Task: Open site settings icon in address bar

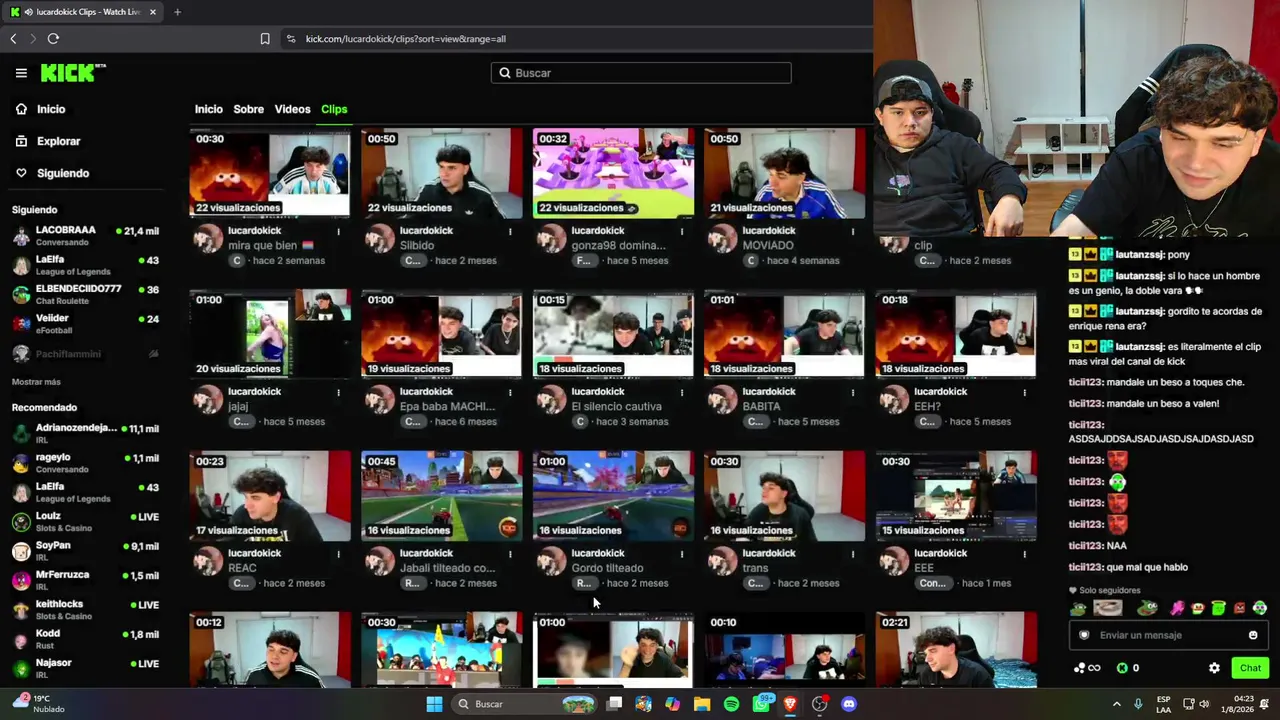Action: (x=291, y=39)
